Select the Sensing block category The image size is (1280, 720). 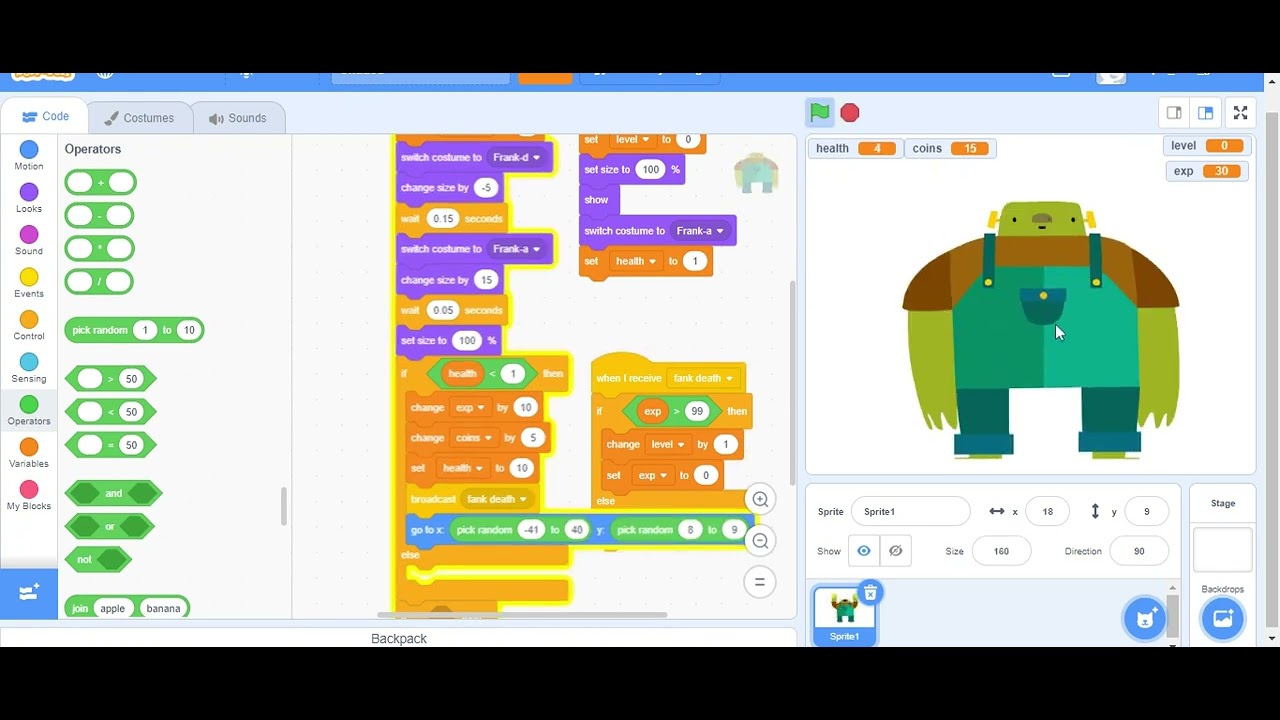pyautogui.click(x=29, y=369)
